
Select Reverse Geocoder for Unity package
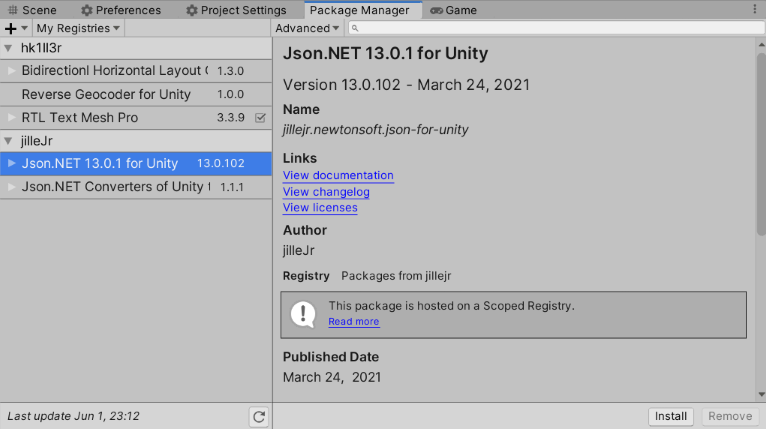(136, 94)
